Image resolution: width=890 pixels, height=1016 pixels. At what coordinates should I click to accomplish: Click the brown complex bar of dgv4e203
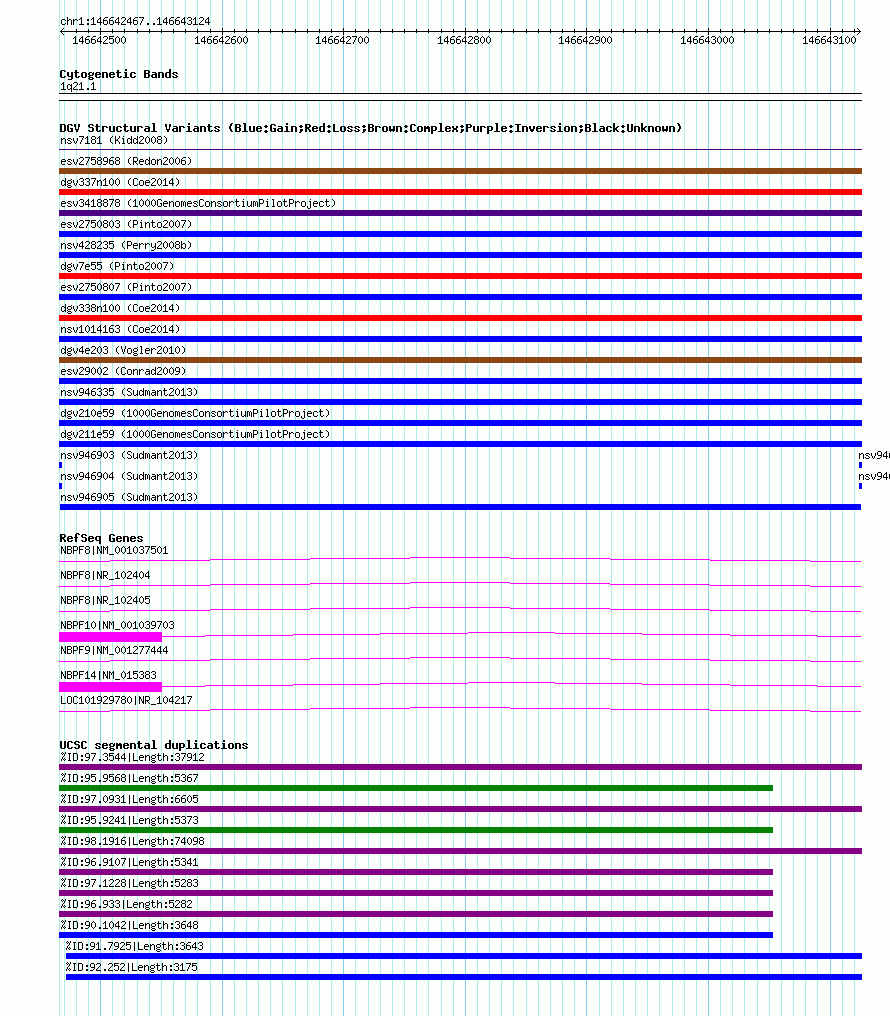tap(461, 360)
